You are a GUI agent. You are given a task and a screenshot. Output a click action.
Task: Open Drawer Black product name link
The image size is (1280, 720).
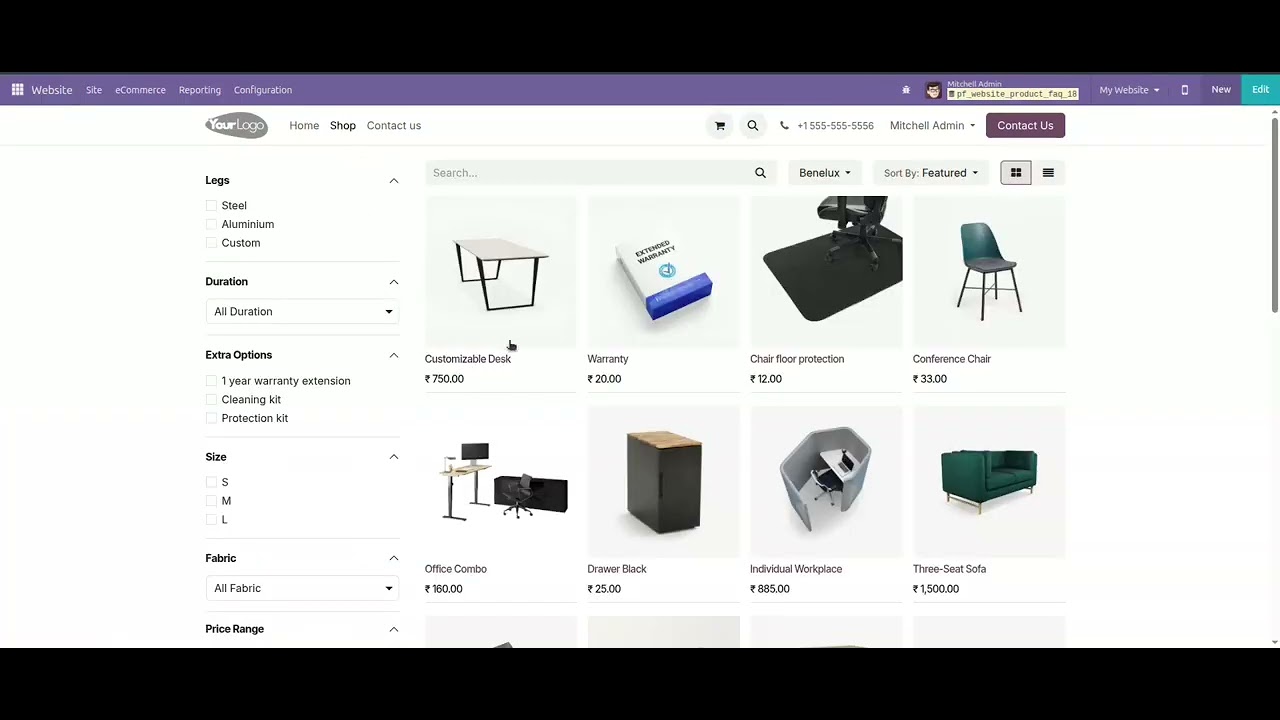pyautogui.click(x=617, y=569)
